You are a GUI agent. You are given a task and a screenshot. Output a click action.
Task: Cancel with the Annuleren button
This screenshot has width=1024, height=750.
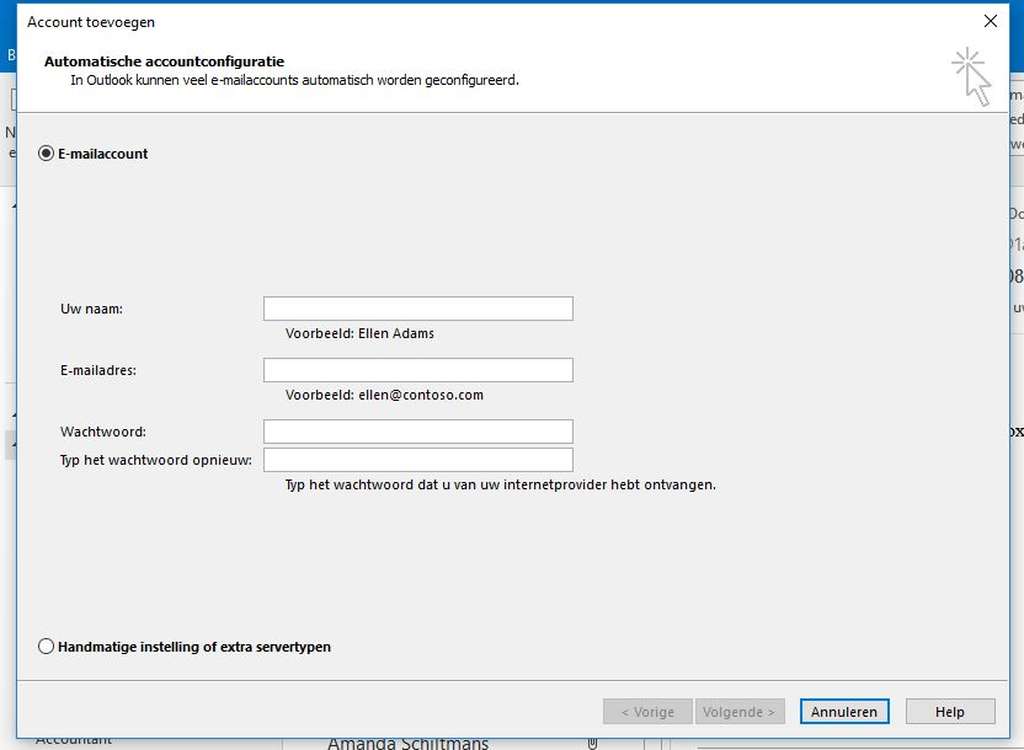coord(844,711)
